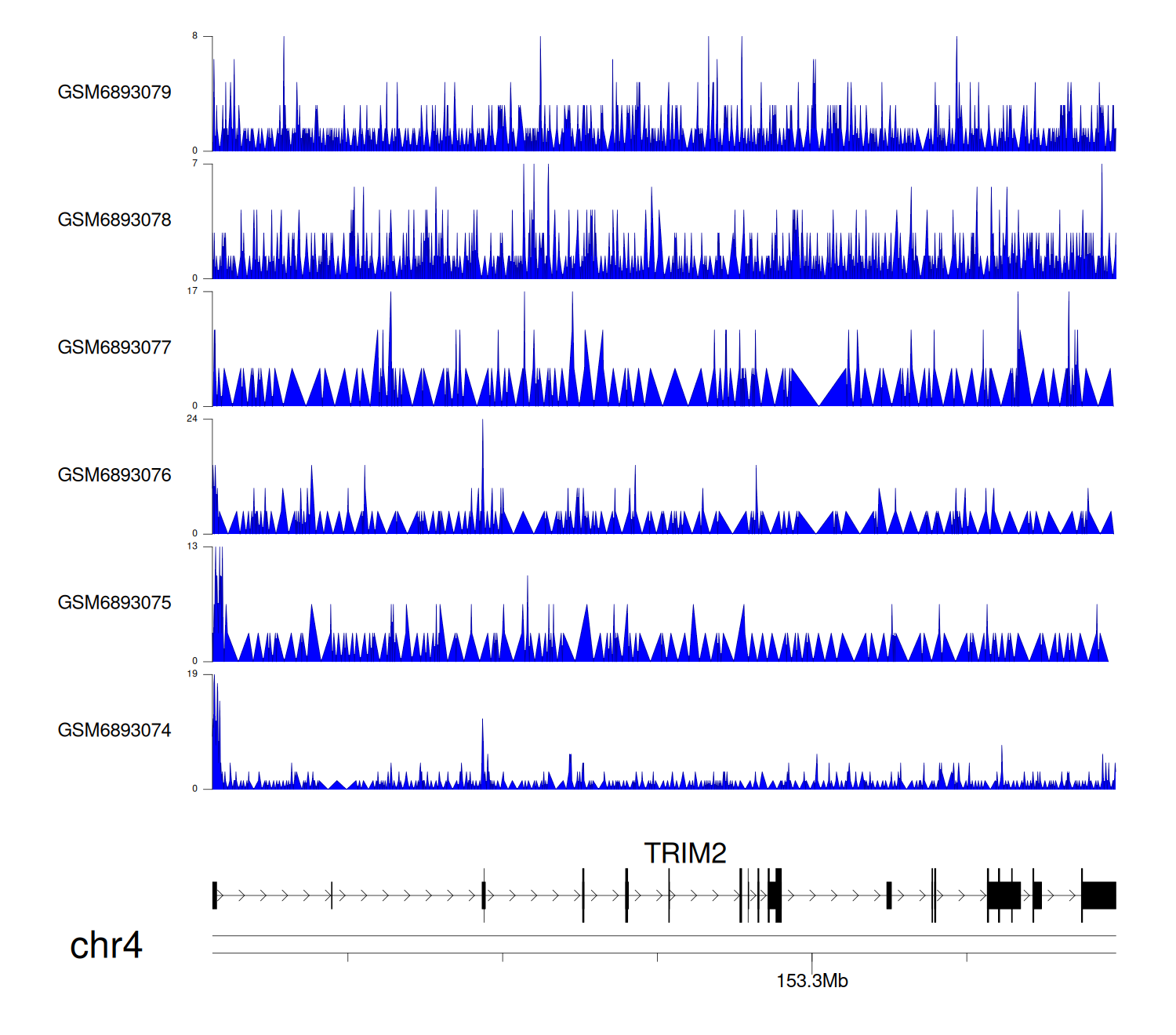Click the wide gap dip in GSM6893077 track

[818, 398]
